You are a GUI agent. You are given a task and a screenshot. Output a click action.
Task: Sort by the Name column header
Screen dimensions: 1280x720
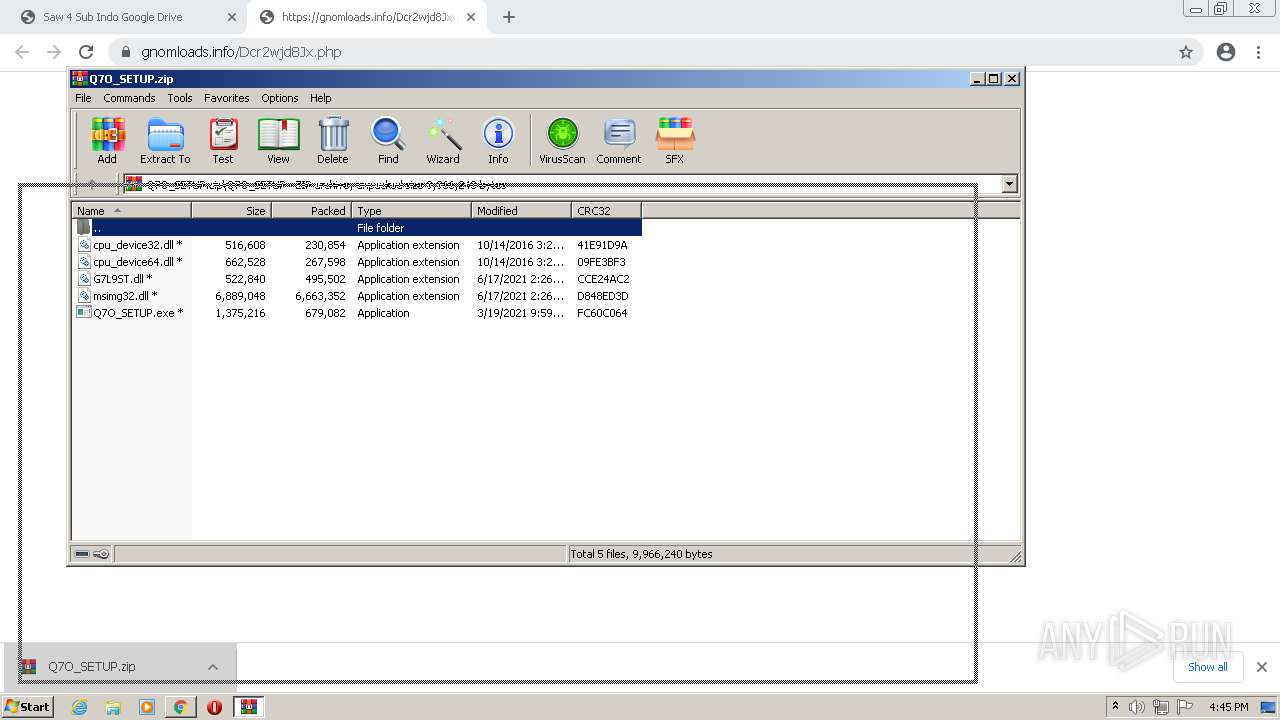point(131,210)
